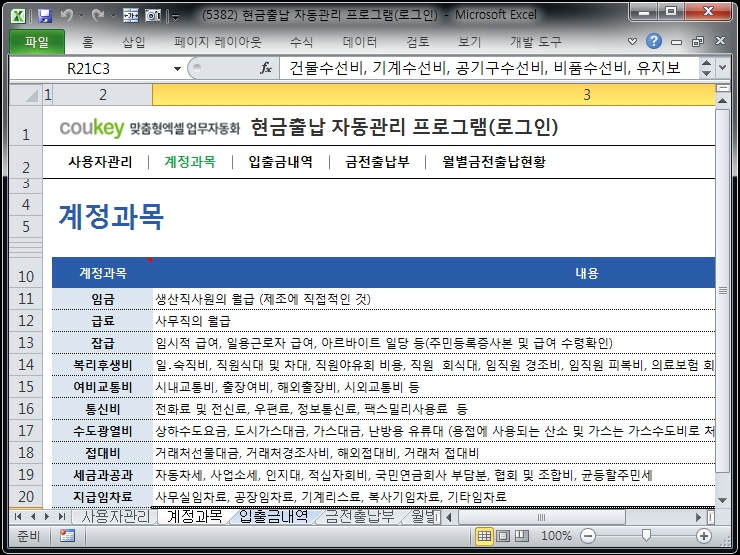Open the Excel Help question mark icon

tap(654, 42)
